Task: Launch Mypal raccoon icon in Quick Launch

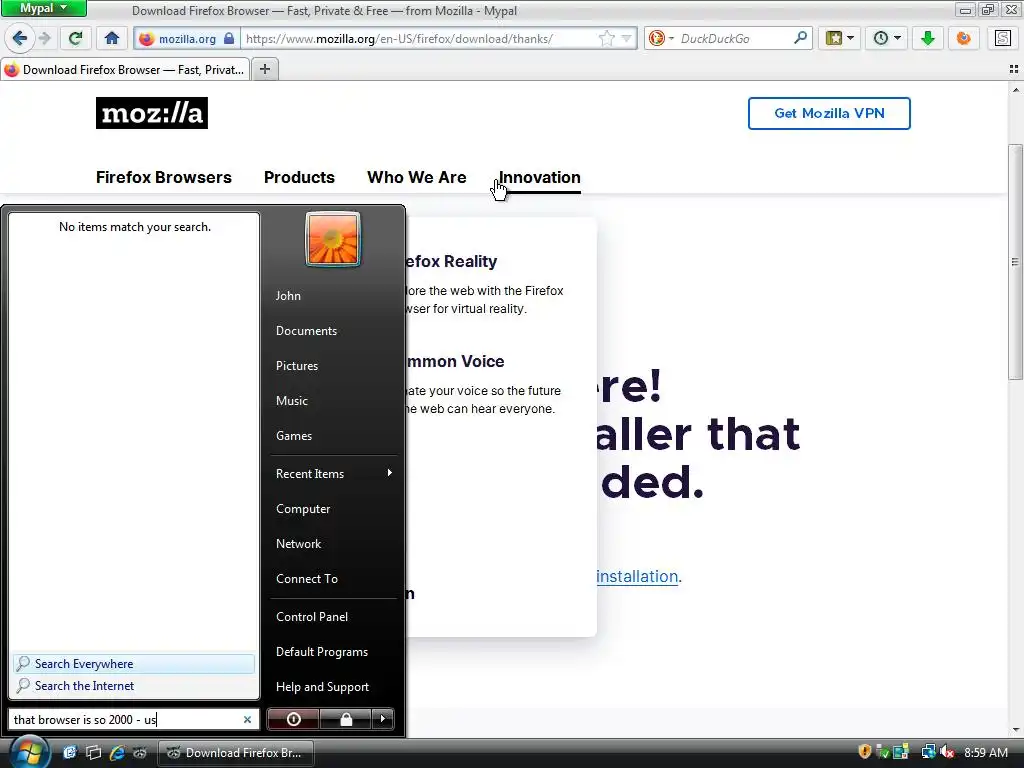Action: 140,753
